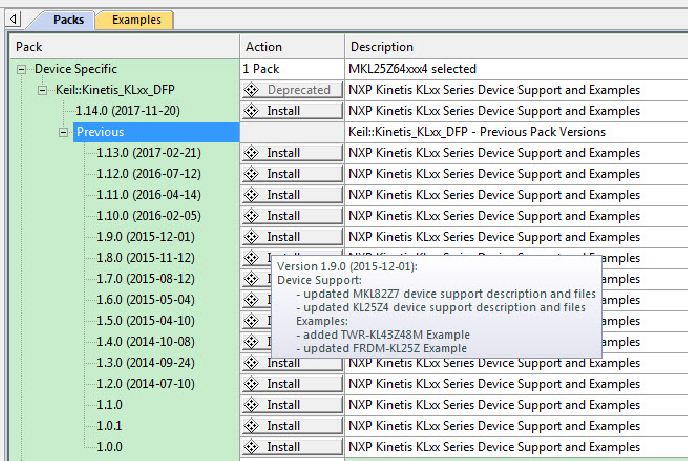
Task: Click the install icon for version 1.14.0
Action: [x=252, y=111]
